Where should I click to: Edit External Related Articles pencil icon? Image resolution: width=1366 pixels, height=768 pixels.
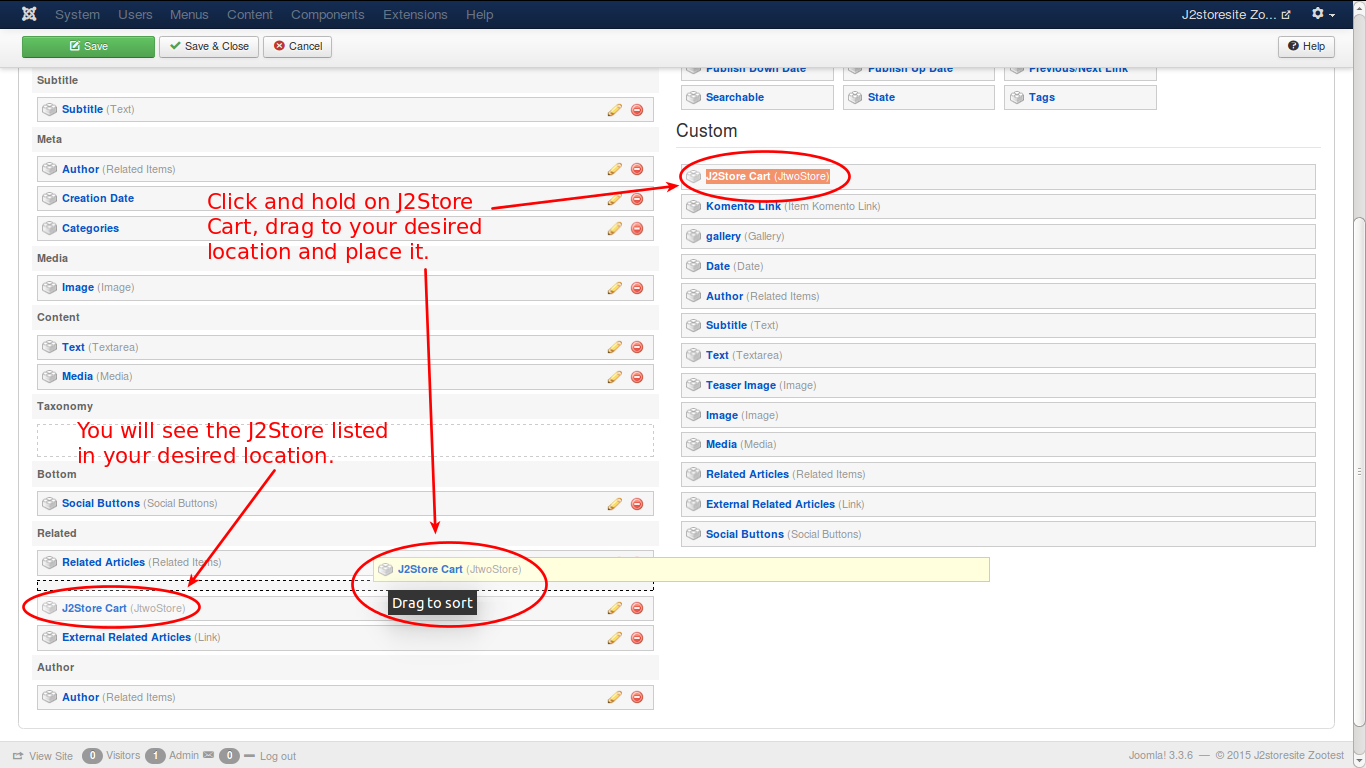pos(615,638)
